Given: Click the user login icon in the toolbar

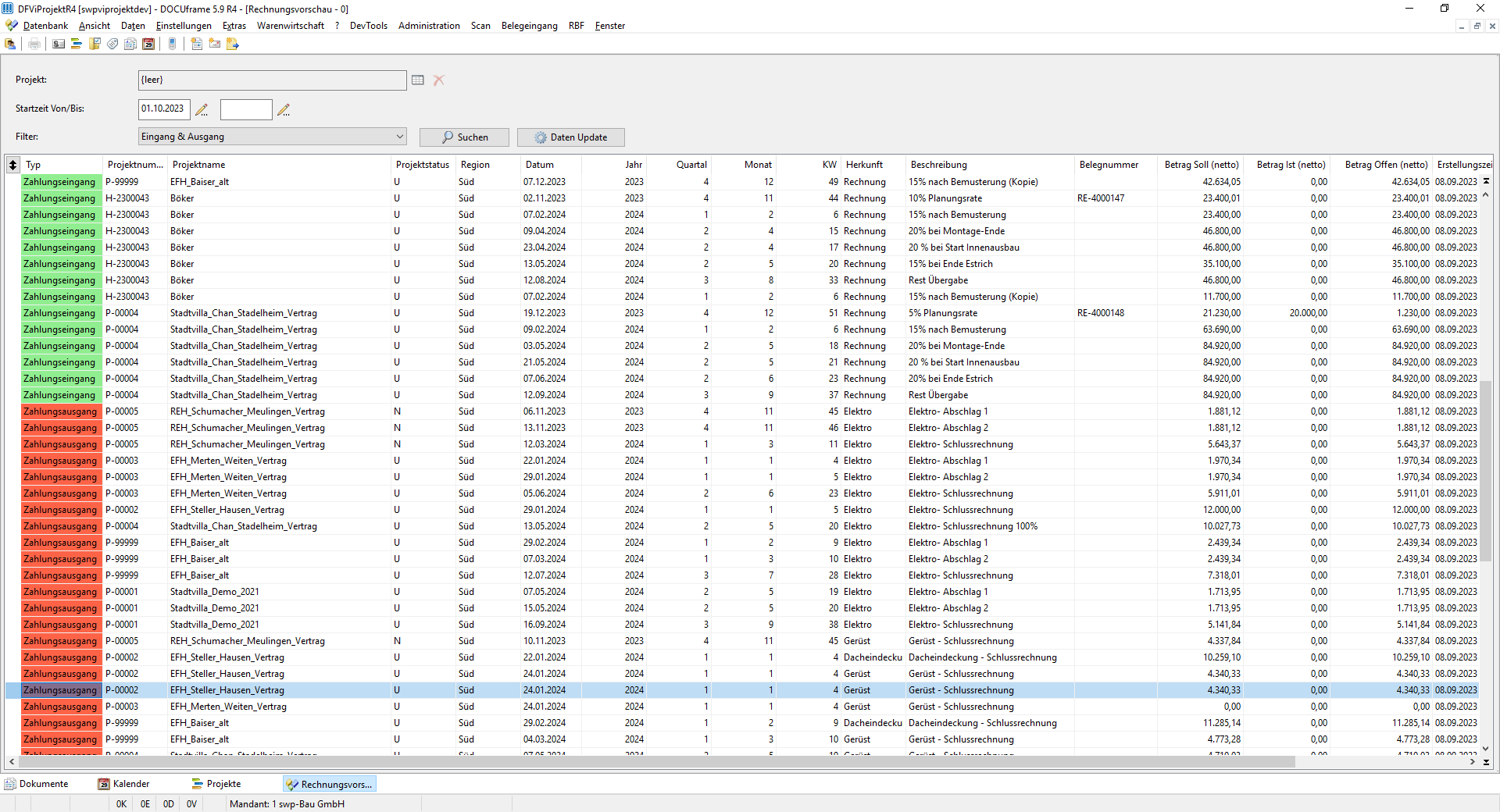Looking at the screenshot, I should 11,45.
